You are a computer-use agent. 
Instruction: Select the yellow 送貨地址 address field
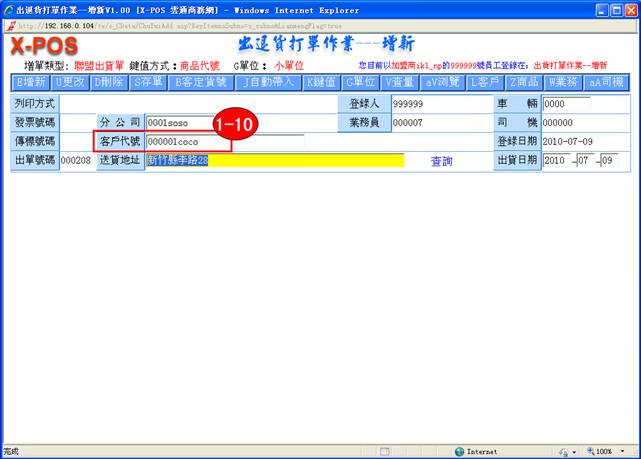coord(274,160)
